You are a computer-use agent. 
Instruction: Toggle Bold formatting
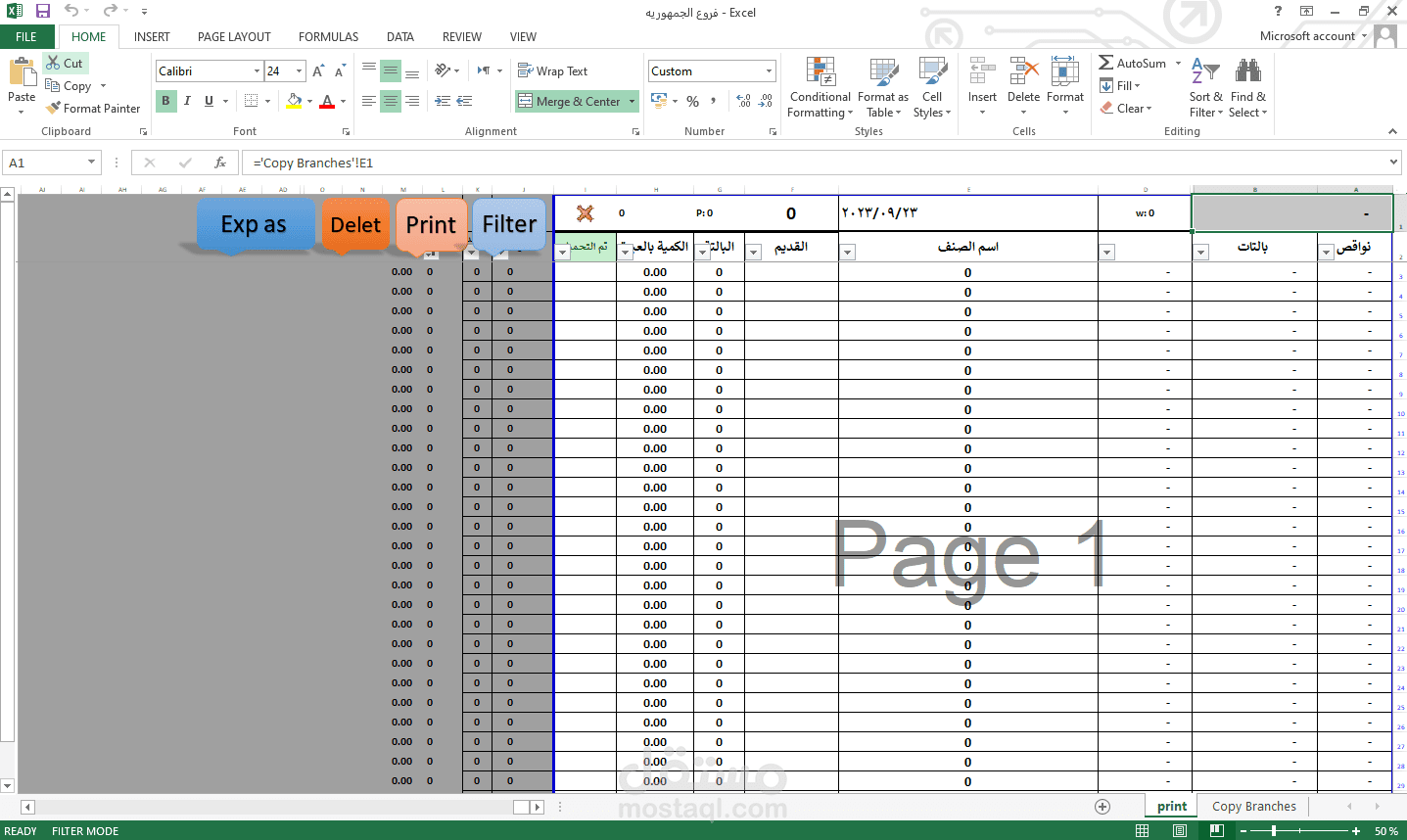pyautogui.click(x=165, y=101)
